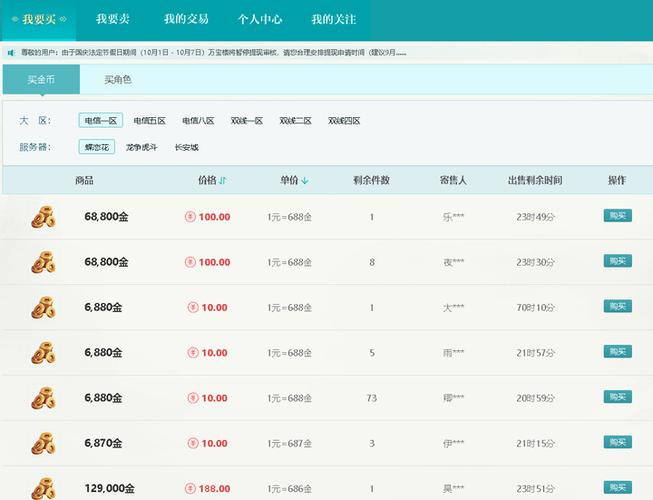653x500 pixels.
Task: Click the 出售剩余时间 column header
Action: (535, 180)
